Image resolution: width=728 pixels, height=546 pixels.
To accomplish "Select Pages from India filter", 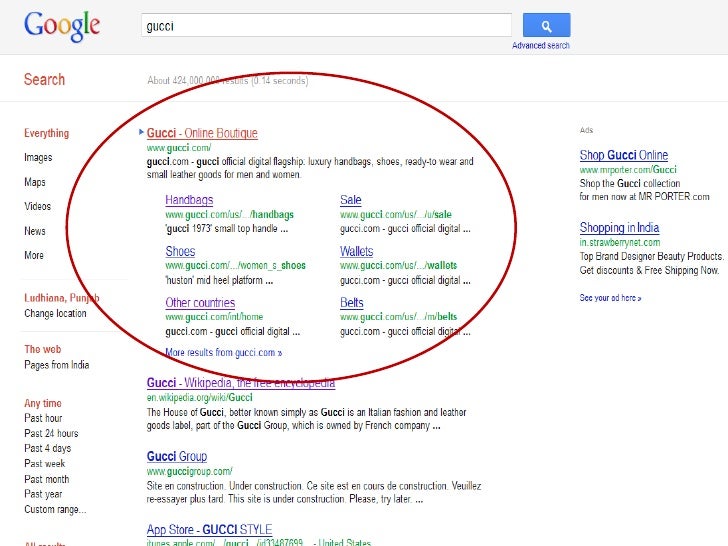I will click(x=57, y=365).
